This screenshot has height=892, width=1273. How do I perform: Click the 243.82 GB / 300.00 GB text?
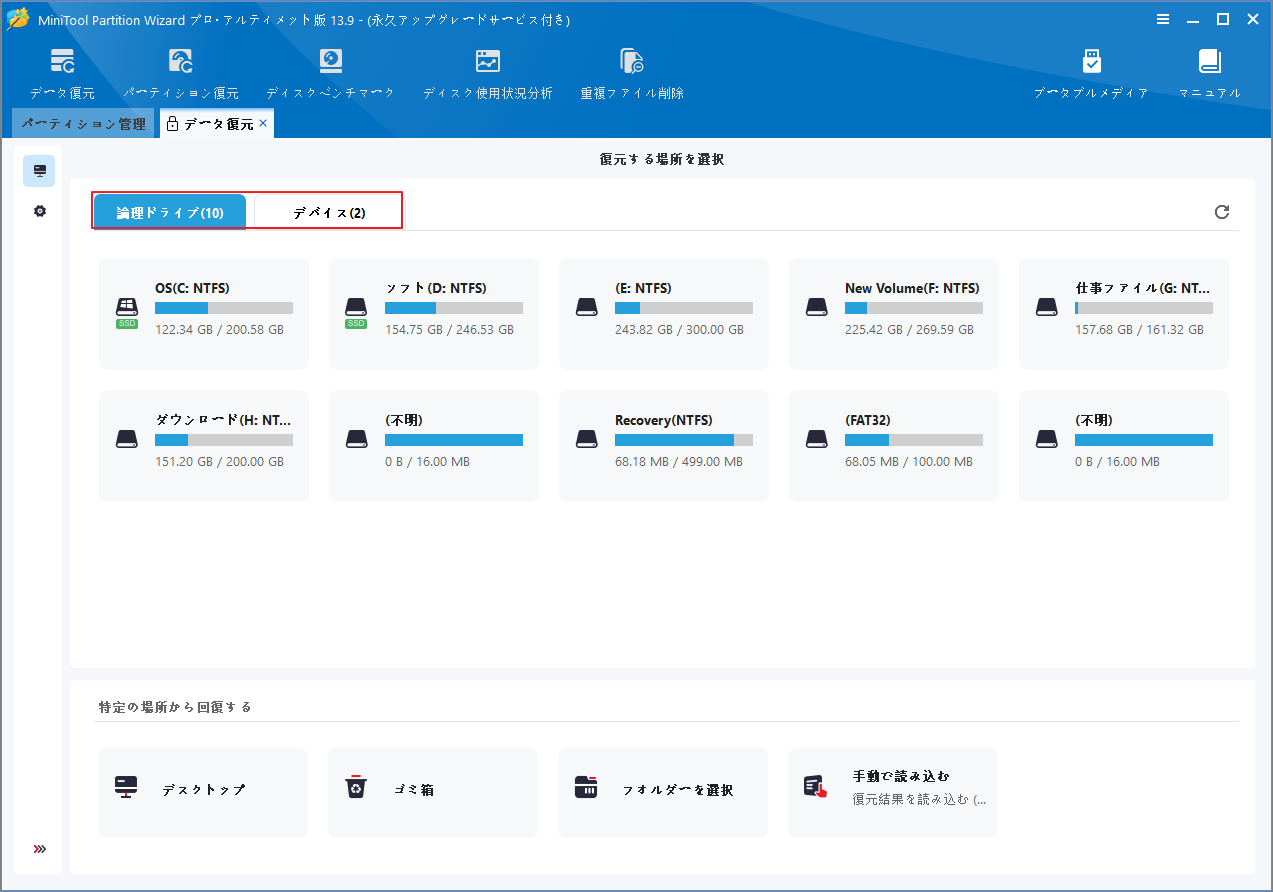[x=679, y=329]
